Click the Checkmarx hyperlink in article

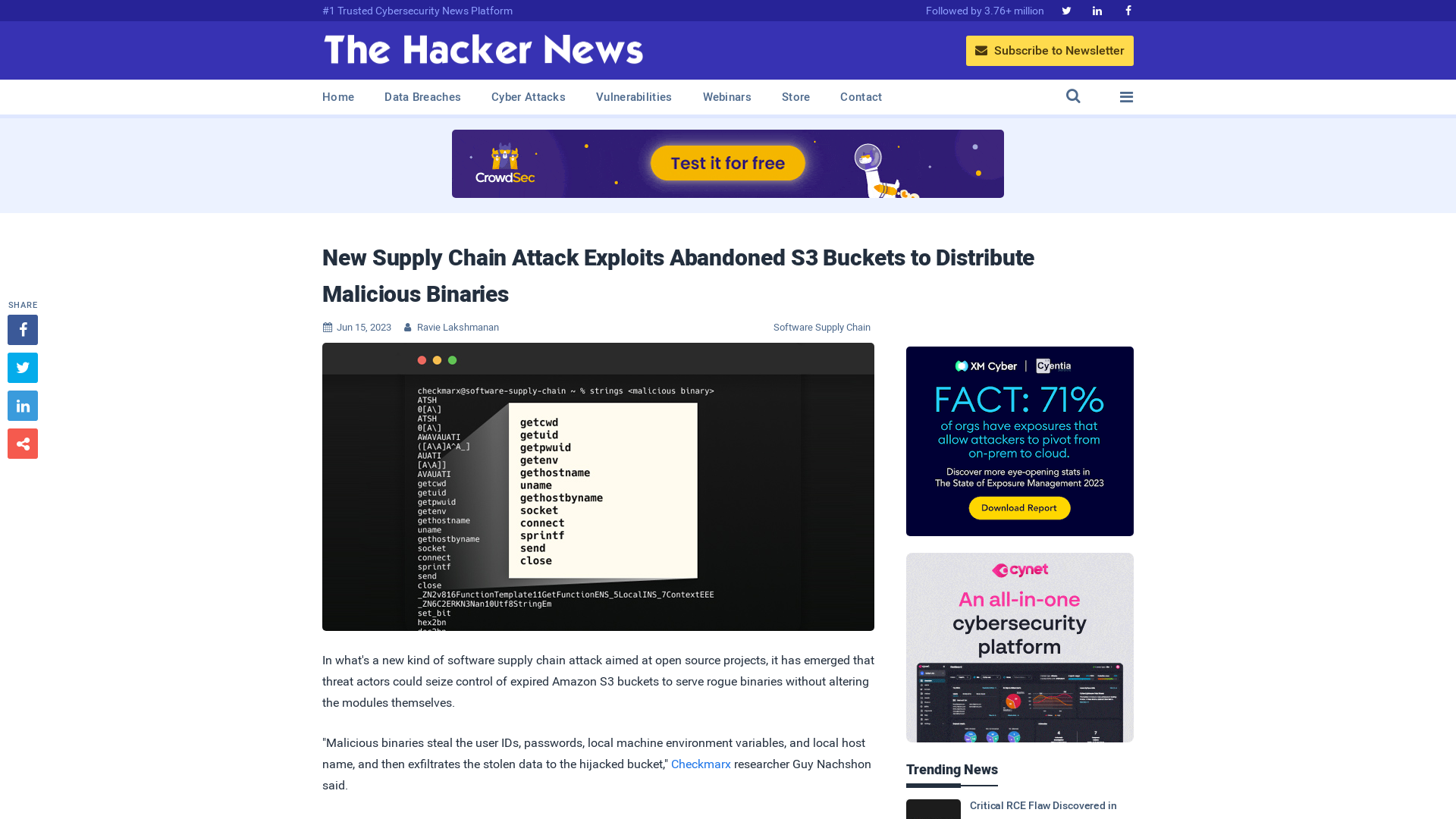tap(701, 764)
